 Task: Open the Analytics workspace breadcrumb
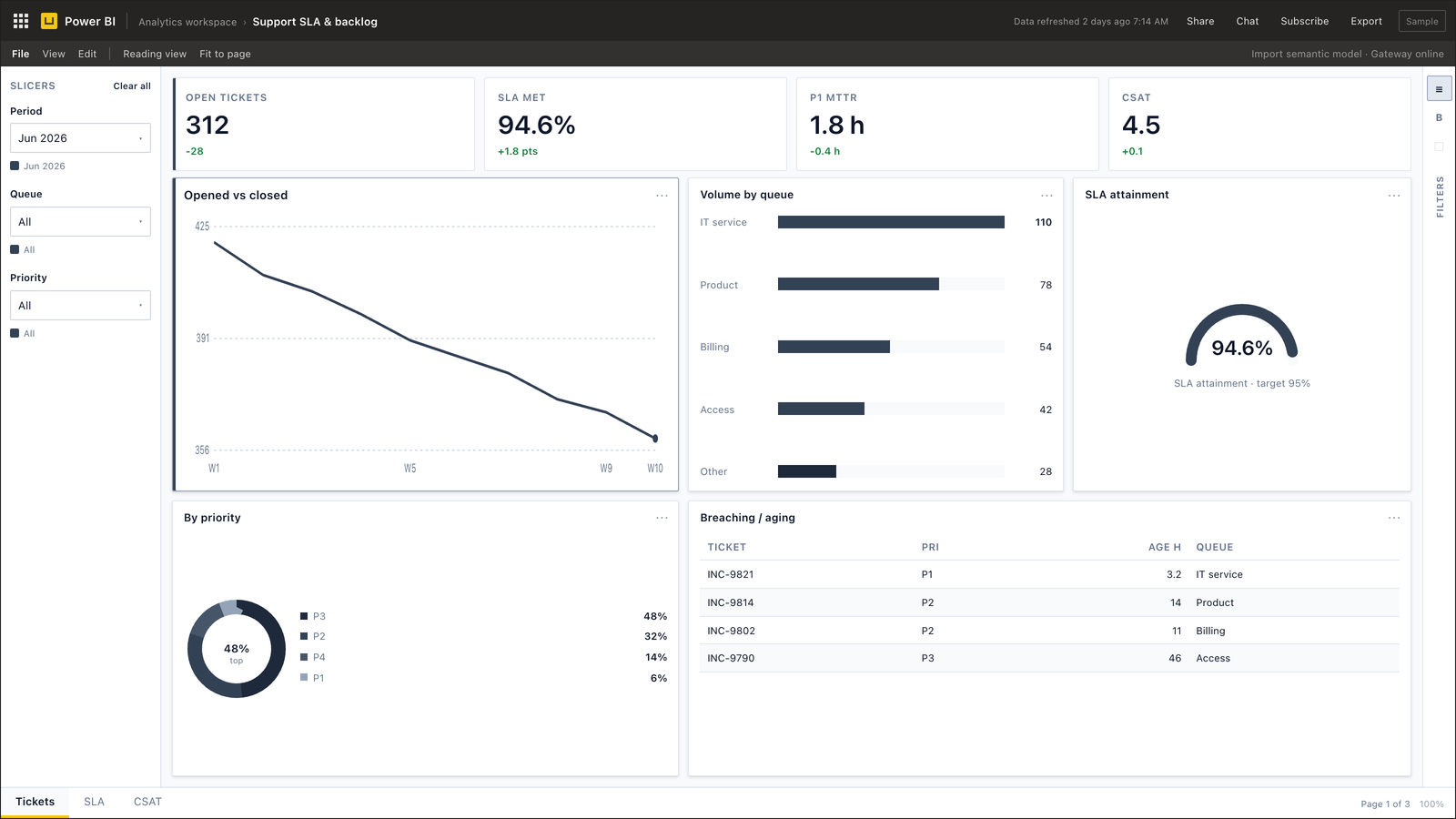[x=187, y=22]
